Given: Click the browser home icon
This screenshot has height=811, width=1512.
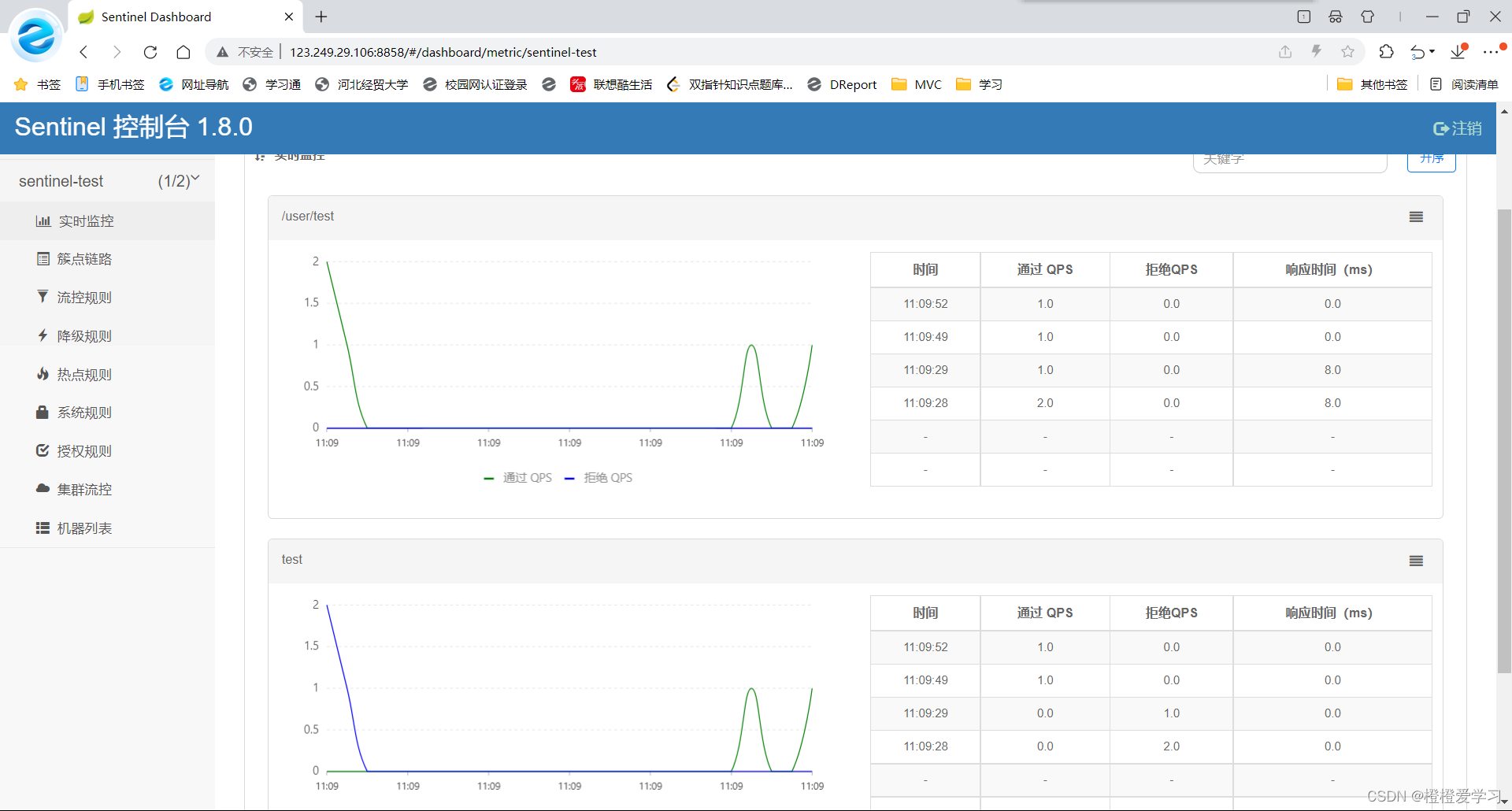Looking at the screenshot, I should pos(183,52).
